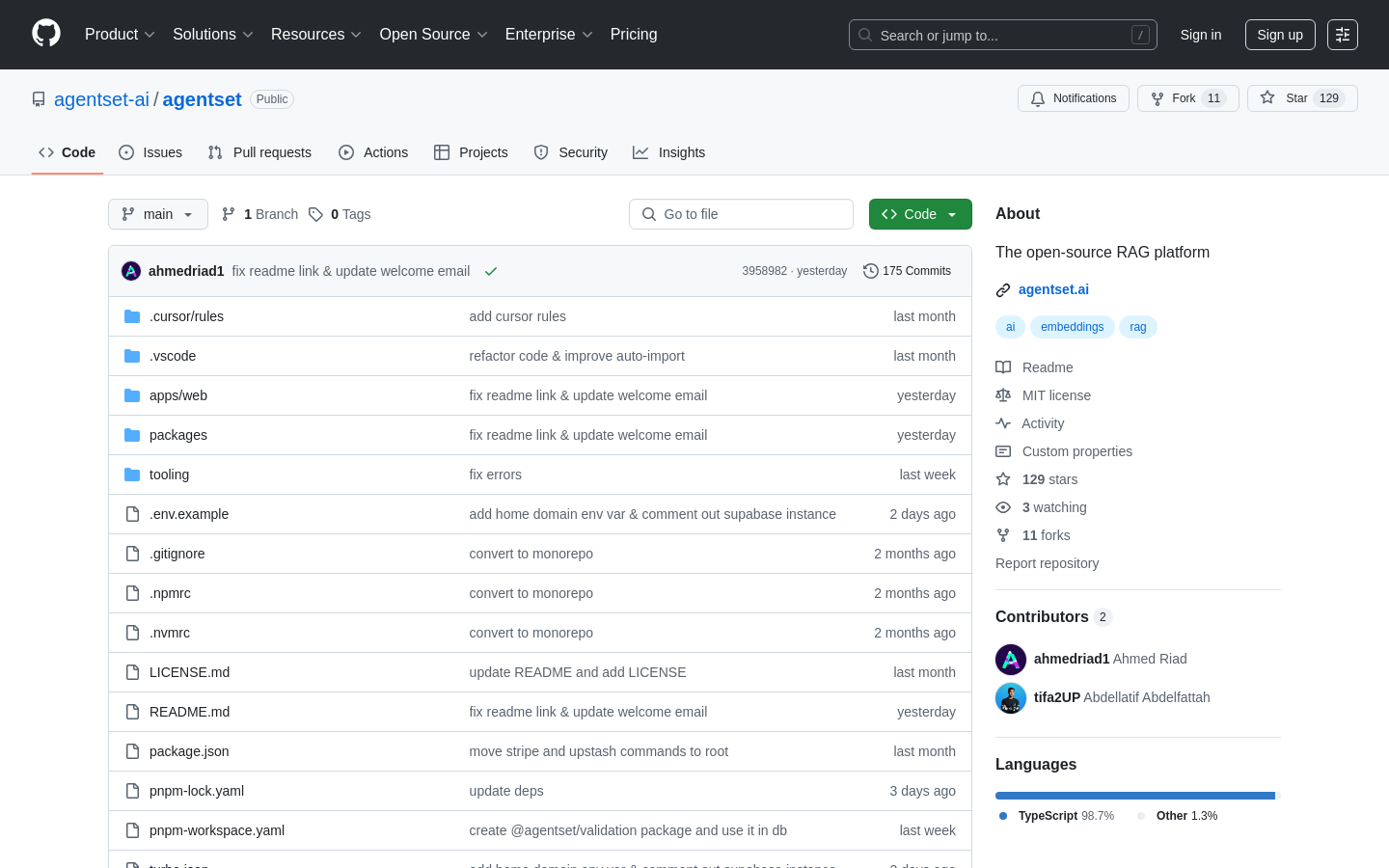Click the packages folder icon

[x=132, y=435]
